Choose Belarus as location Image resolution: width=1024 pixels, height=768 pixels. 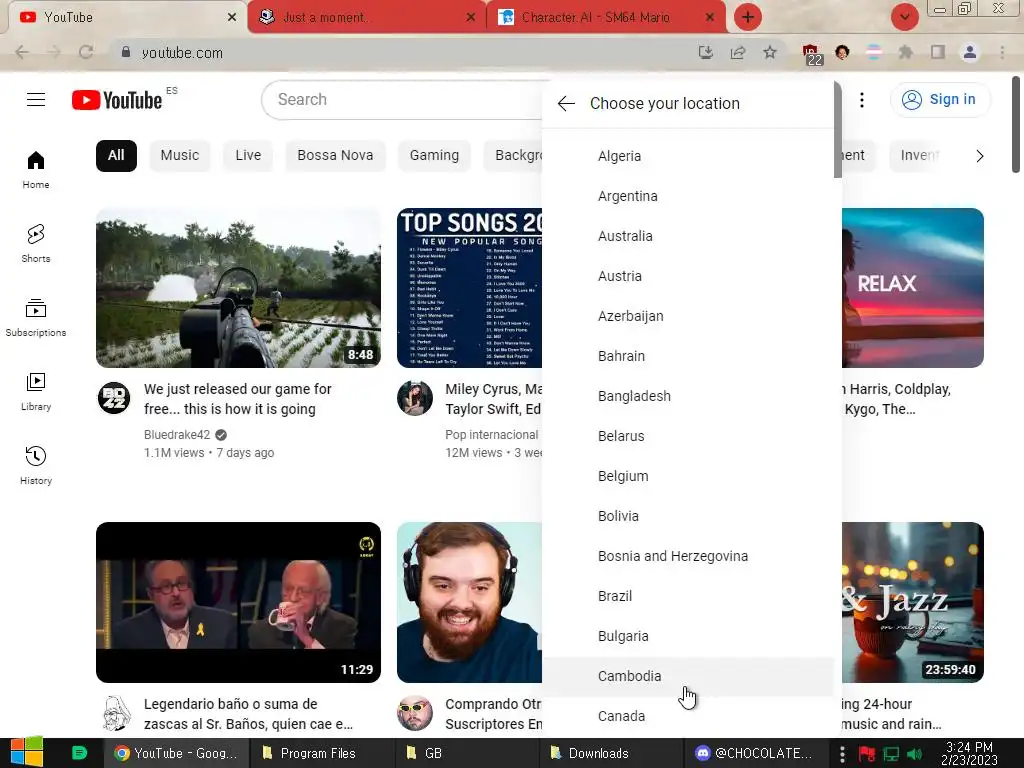pos(688,436)
